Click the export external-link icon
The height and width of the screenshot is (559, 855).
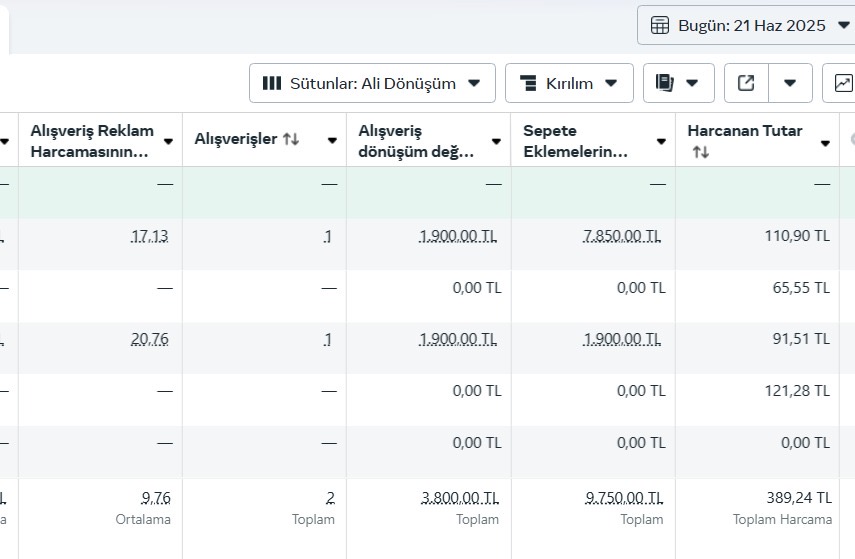[x=746, y=83]
